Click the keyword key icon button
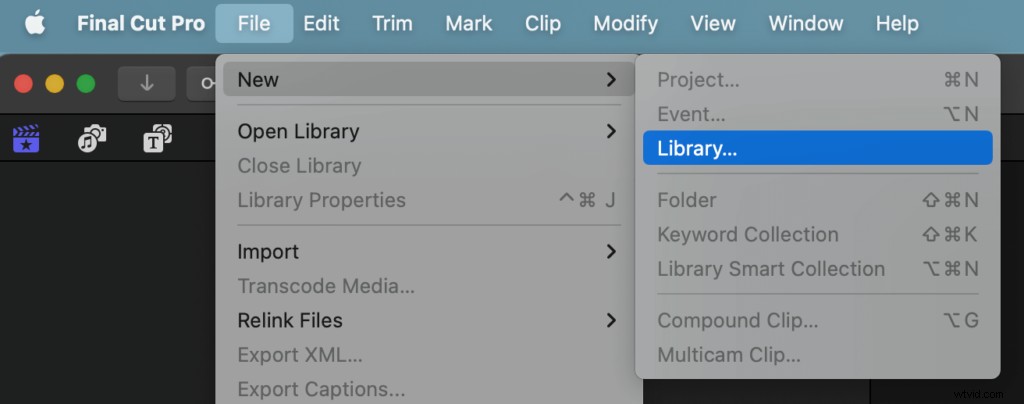 (x=202, y=84)
